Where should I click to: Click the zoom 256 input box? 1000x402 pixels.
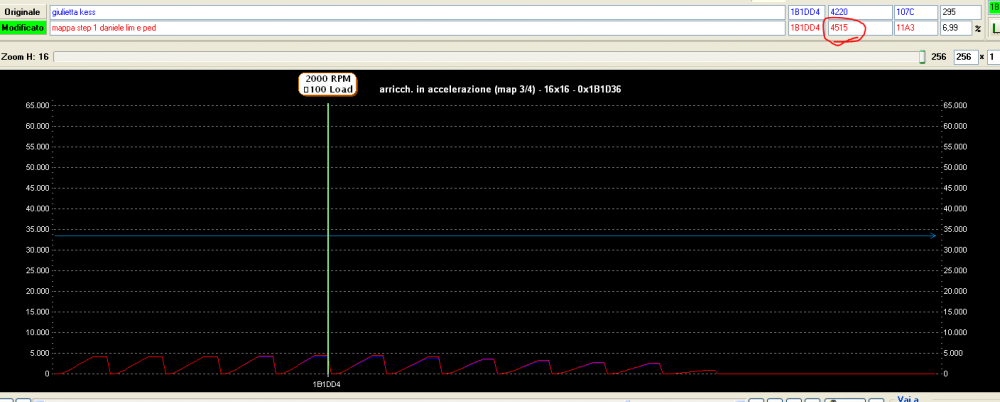[966, 58]
